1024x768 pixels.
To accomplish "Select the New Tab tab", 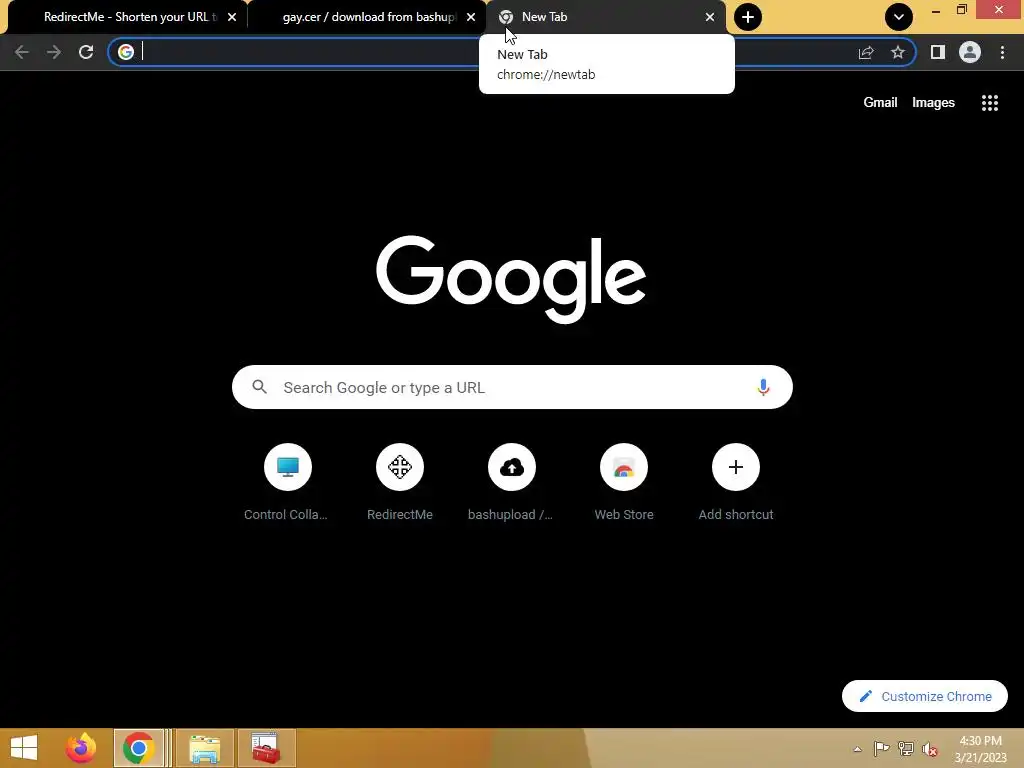I will pyautogui.click(x=606, y=17).
